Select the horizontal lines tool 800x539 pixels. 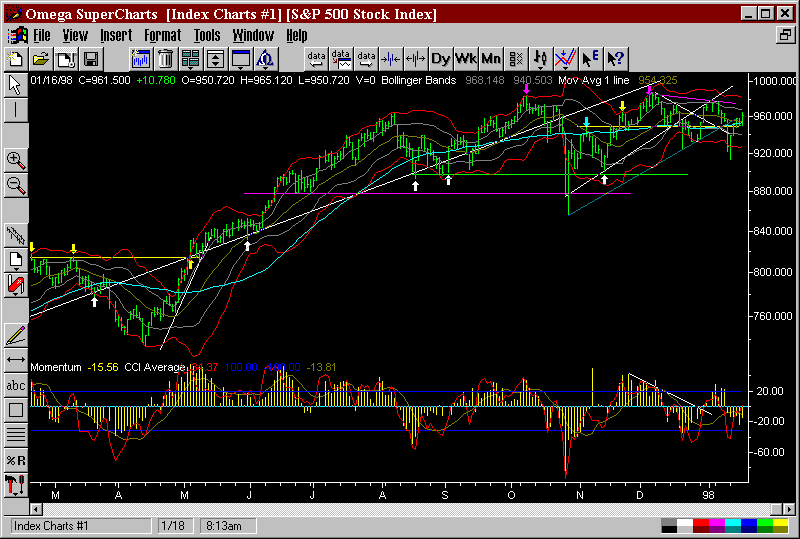pyautogui.click(x=16, y=435)
